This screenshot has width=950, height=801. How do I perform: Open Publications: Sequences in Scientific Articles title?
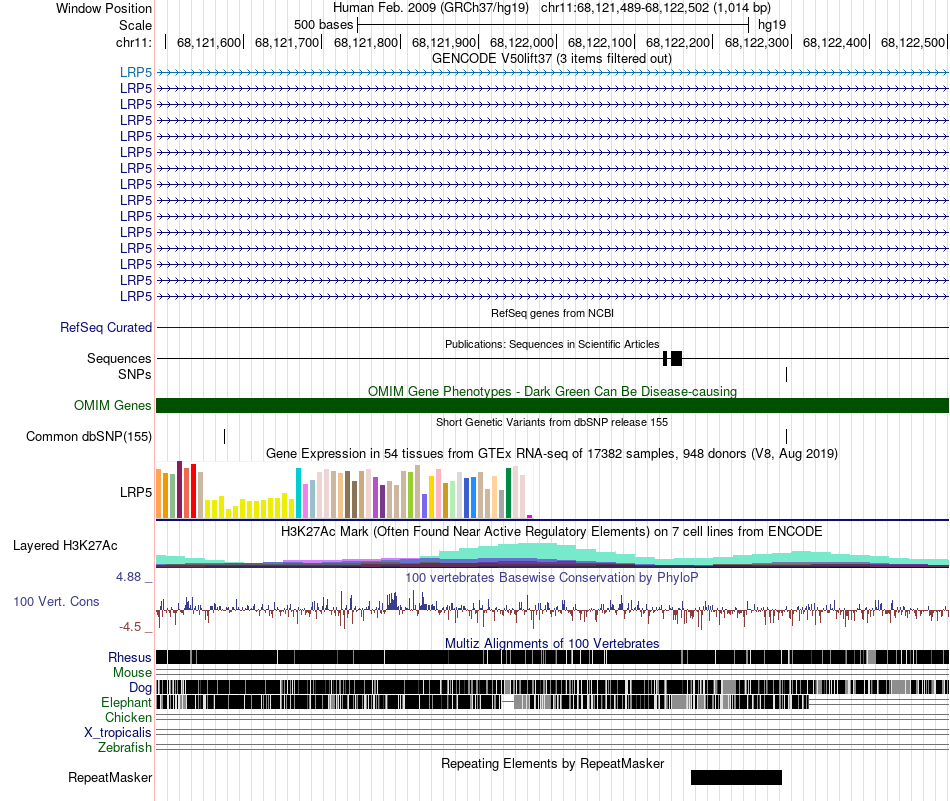point(552,344)
